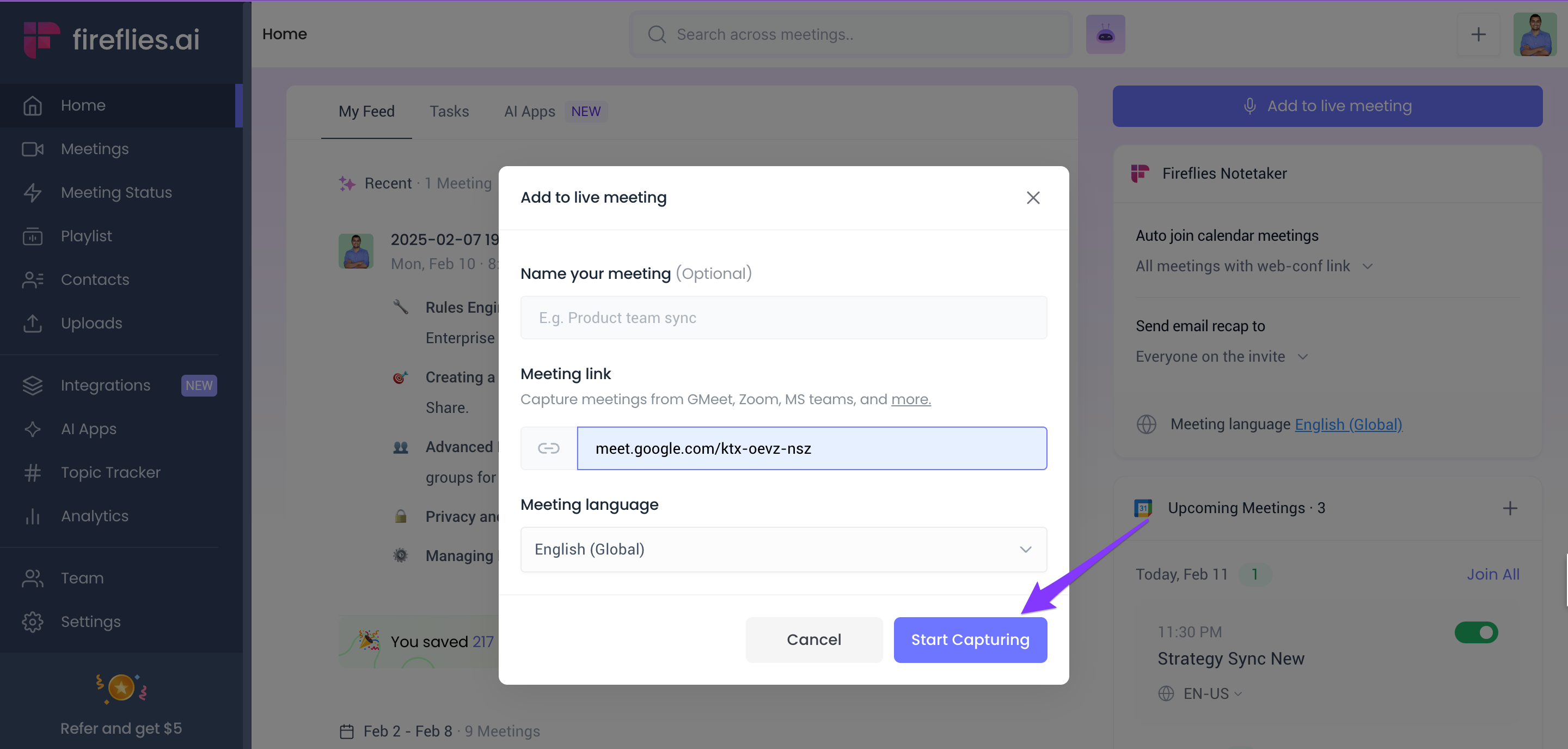1568x749 pixels.
Task: Switch to the AI Apps tab
Action: [530, 112]
